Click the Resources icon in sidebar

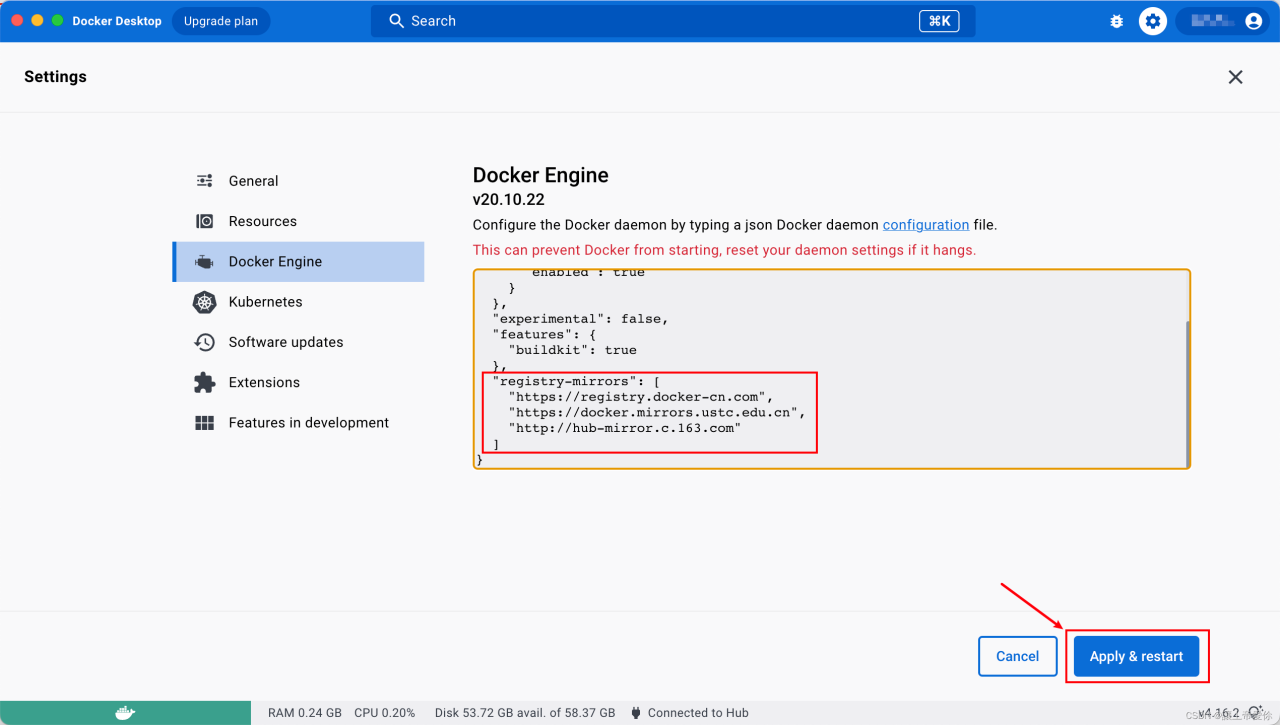(204, 221)
